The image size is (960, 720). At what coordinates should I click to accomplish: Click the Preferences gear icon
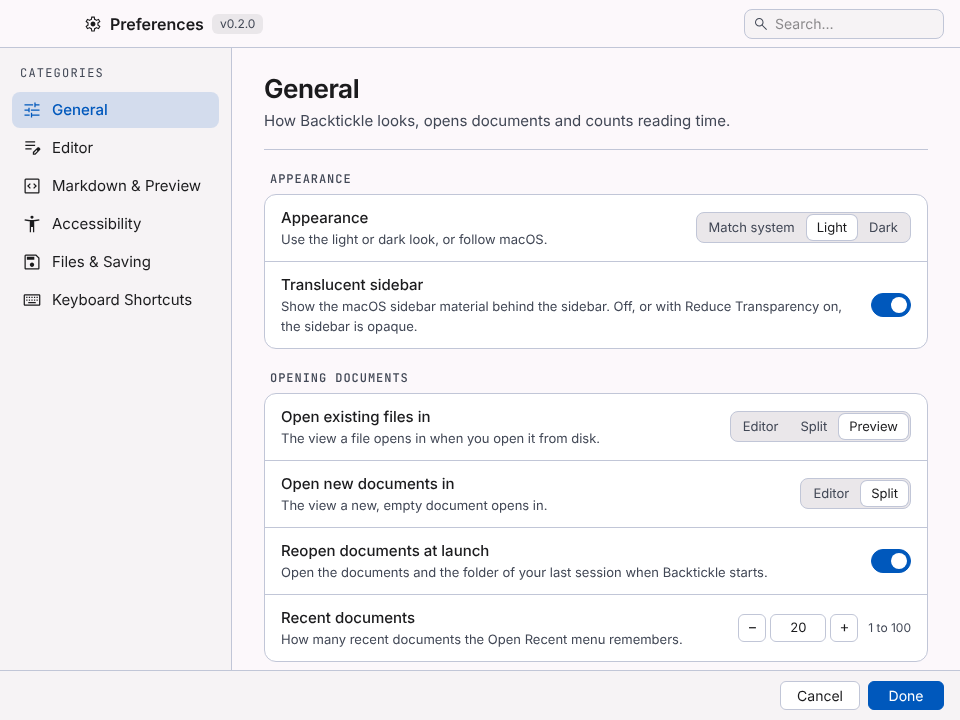[x=93, y=24]
